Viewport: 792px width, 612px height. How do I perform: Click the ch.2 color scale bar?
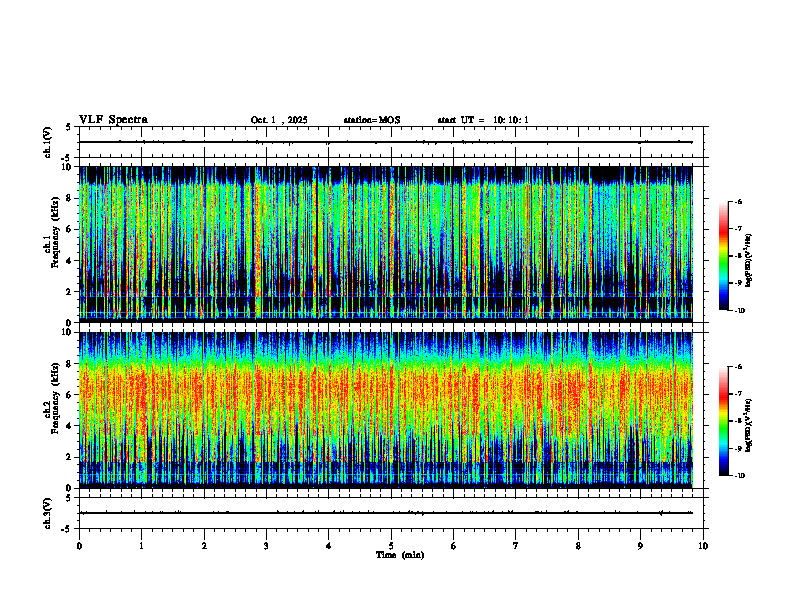point(723,421)
